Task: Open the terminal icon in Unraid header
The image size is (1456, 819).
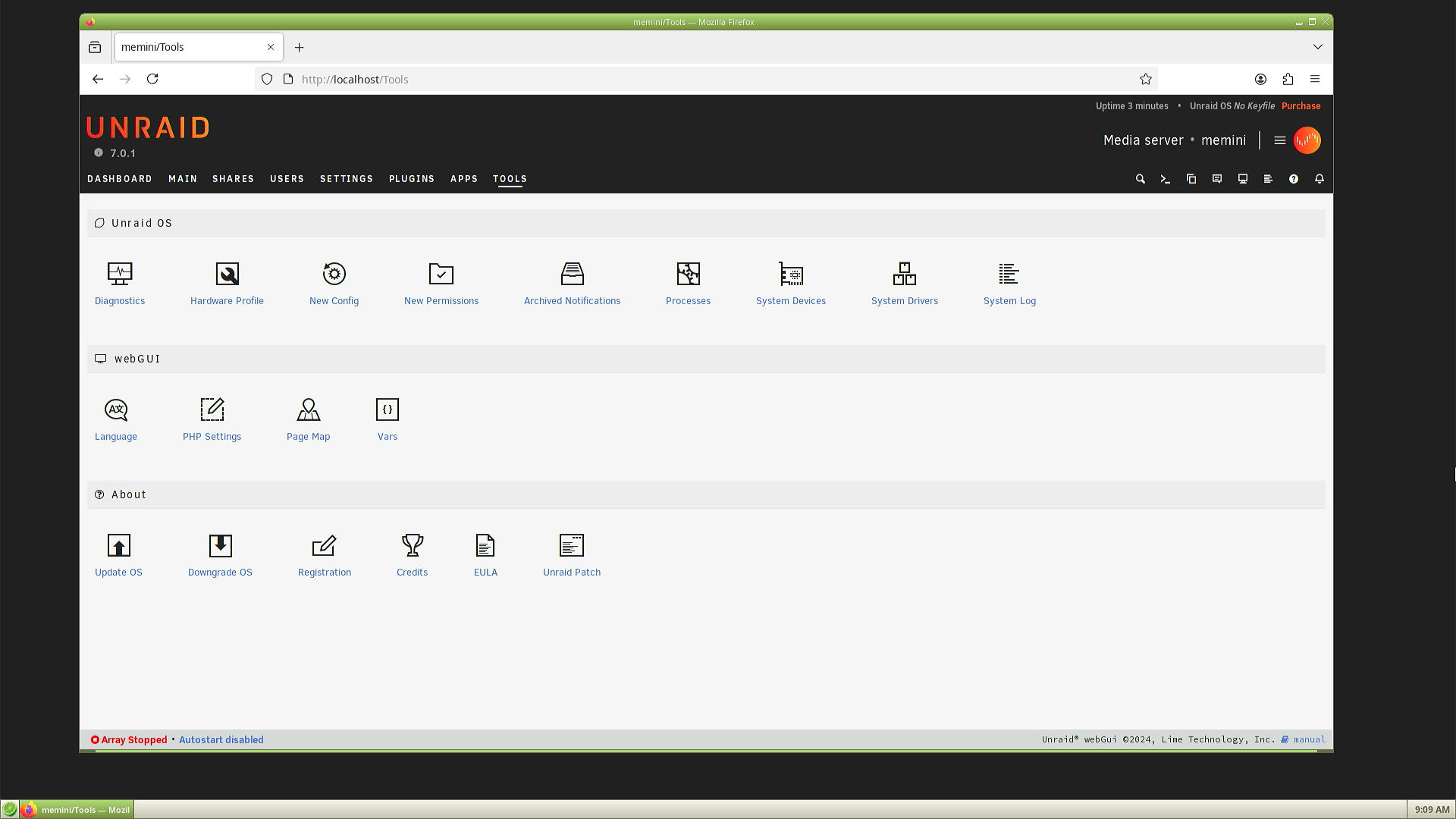Action: [x=1166, y=179]
